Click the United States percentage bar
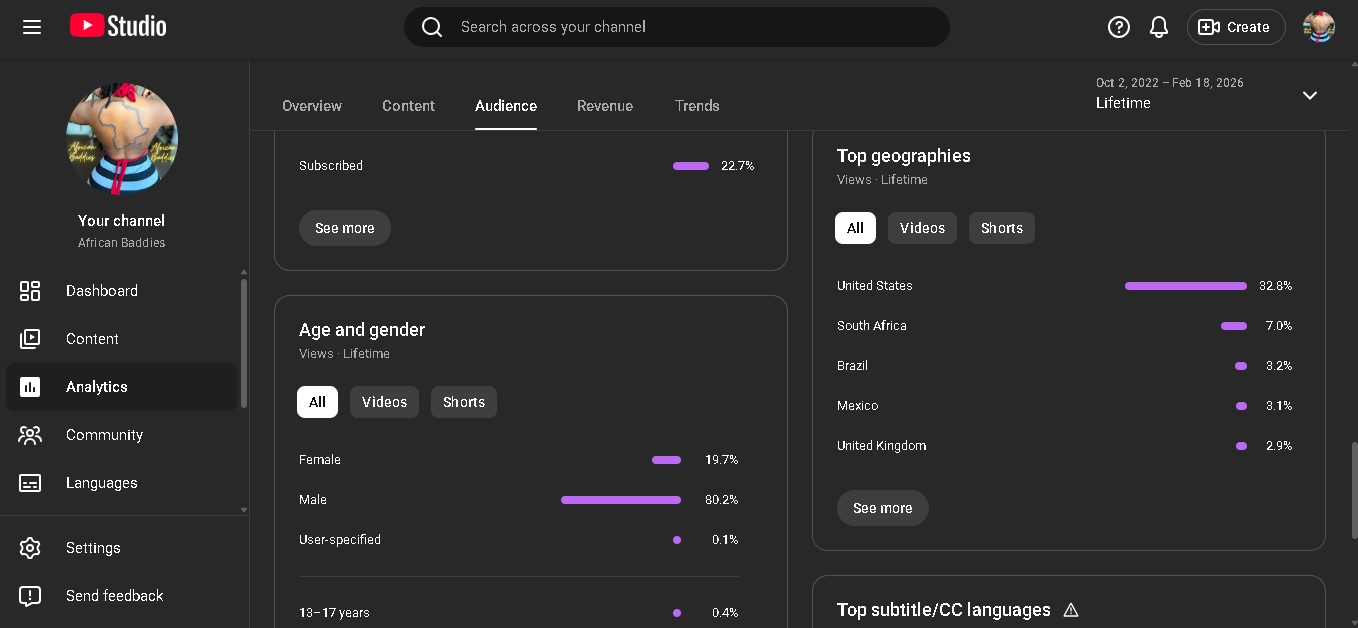The width and height of the screenshot is (1358, 628). tap(1186, 286)
